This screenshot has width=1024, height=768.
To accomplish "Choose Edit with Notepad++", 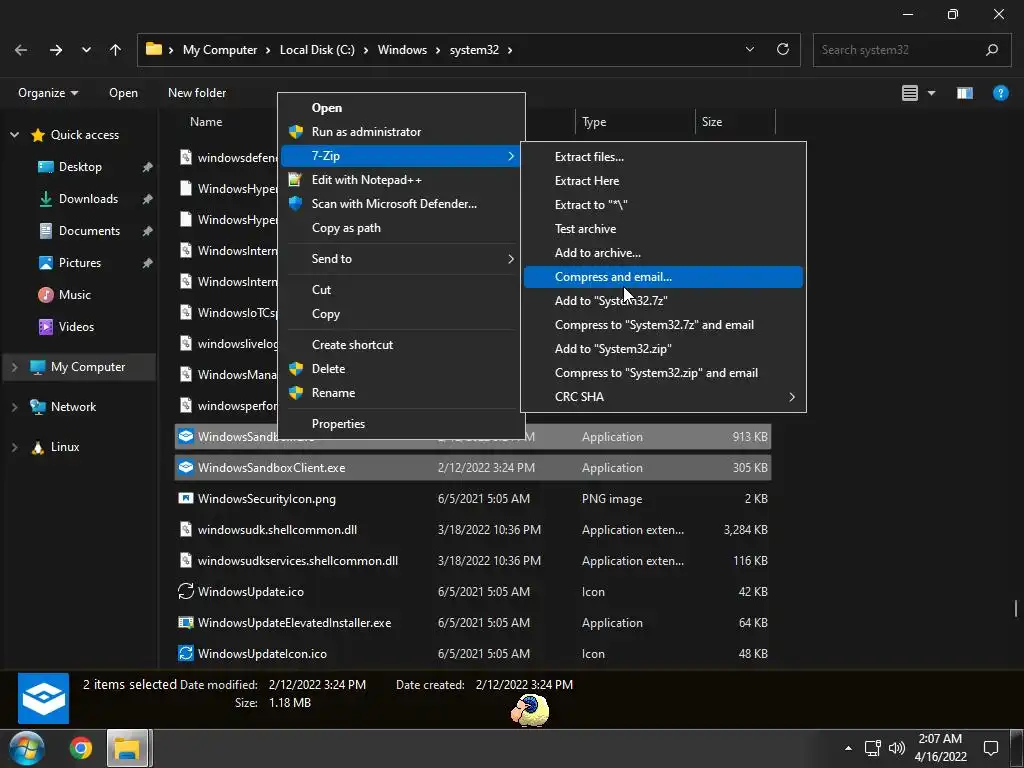I will 401,180.
